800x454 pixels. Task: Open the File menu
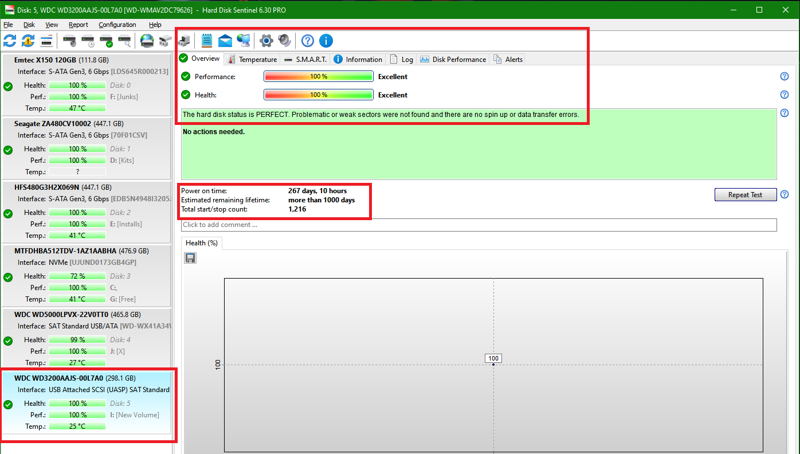8,24
